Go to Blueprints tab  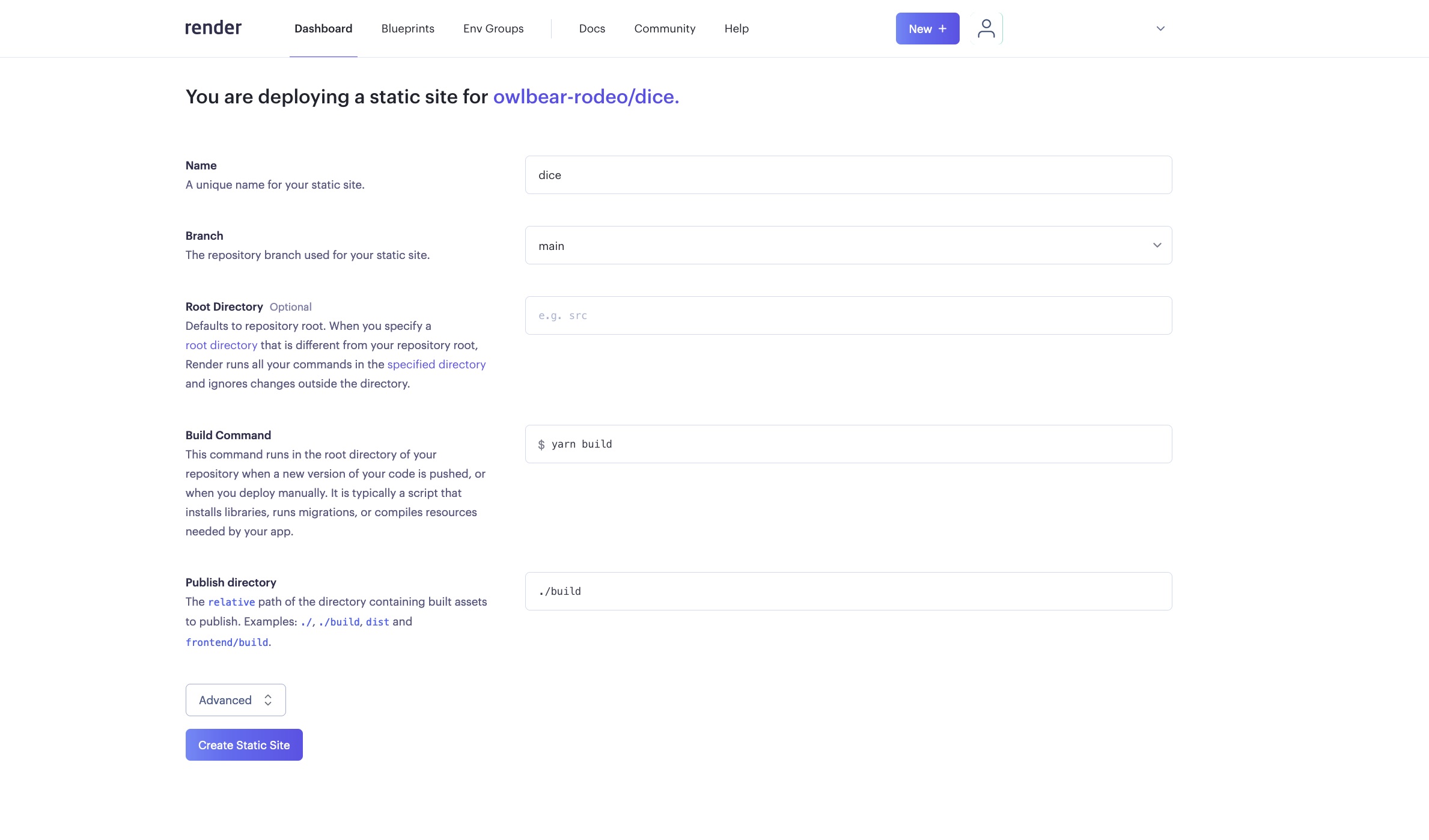(x=407, y=28)
